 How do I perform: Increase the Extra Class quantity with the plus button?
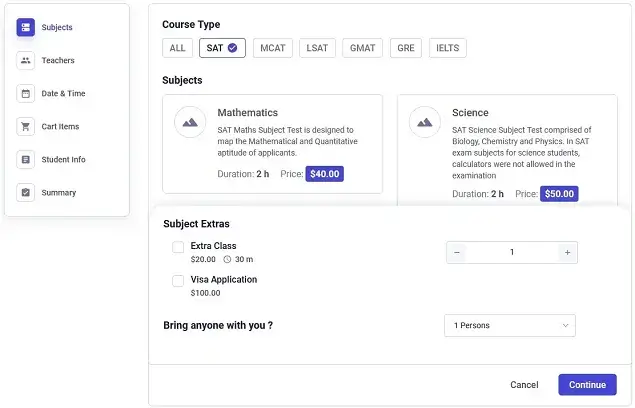pyautogui.click(x=567, y=252)
